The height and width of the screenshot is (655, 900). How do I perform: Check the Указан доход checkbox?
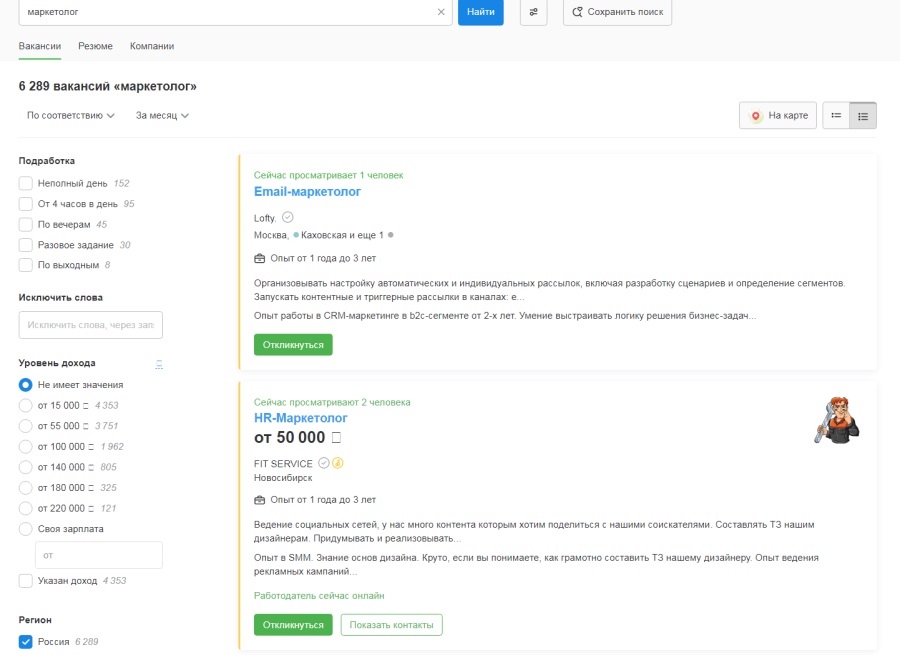pos(26,580)
